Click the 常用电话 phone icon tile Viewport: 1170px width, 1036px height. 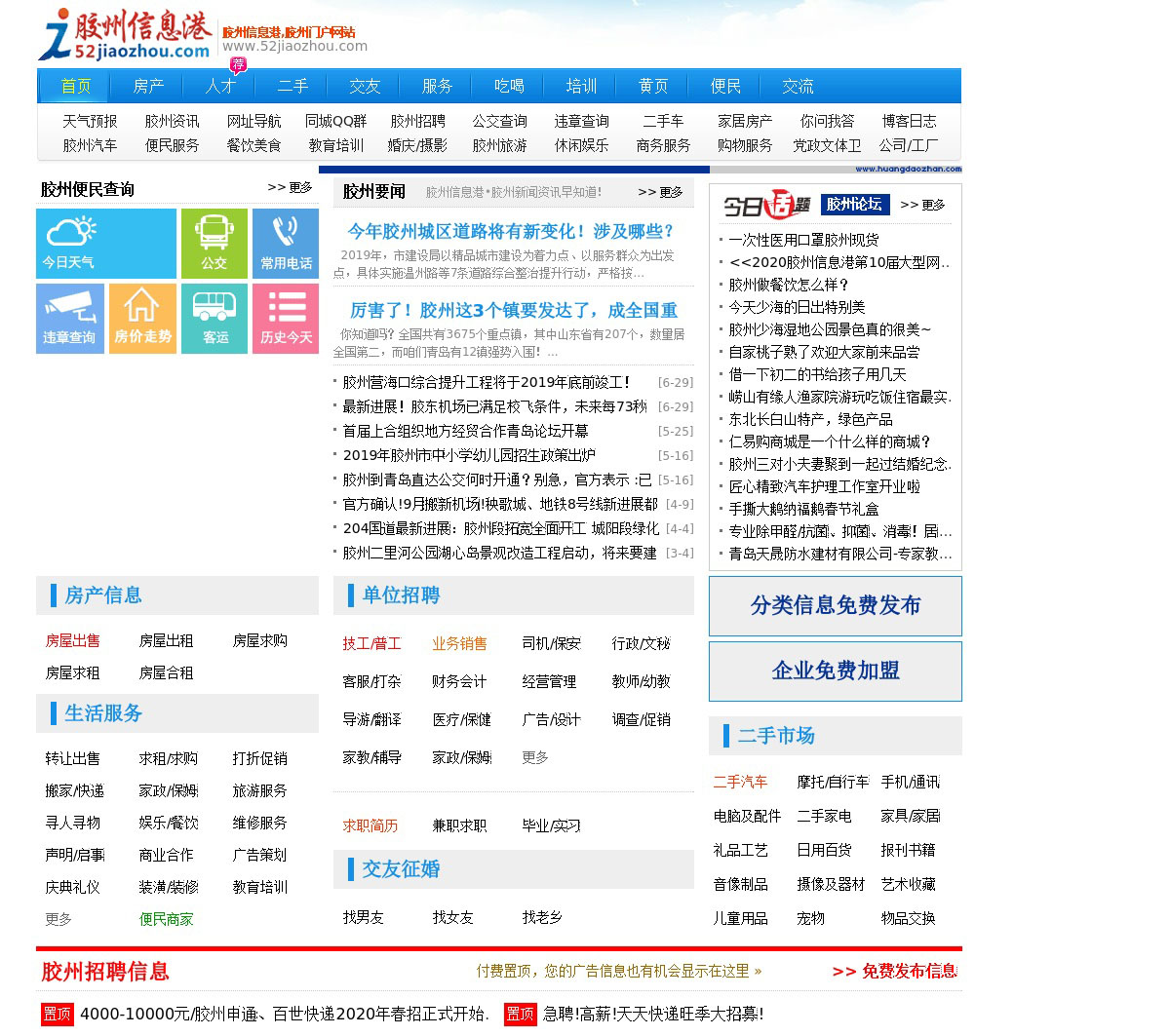click(x=286, y=244)
